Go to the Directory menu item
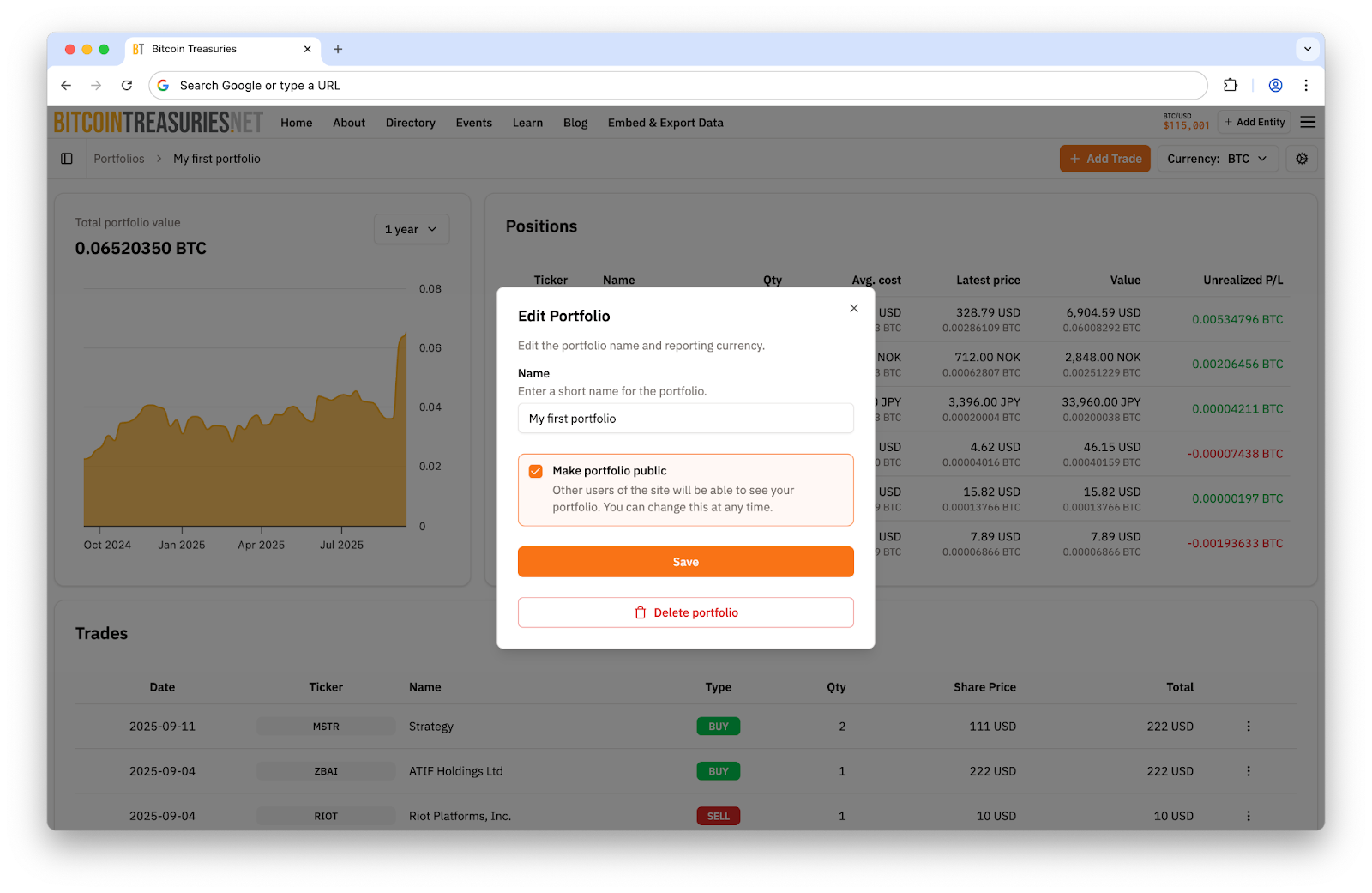 tap(410, 123)
